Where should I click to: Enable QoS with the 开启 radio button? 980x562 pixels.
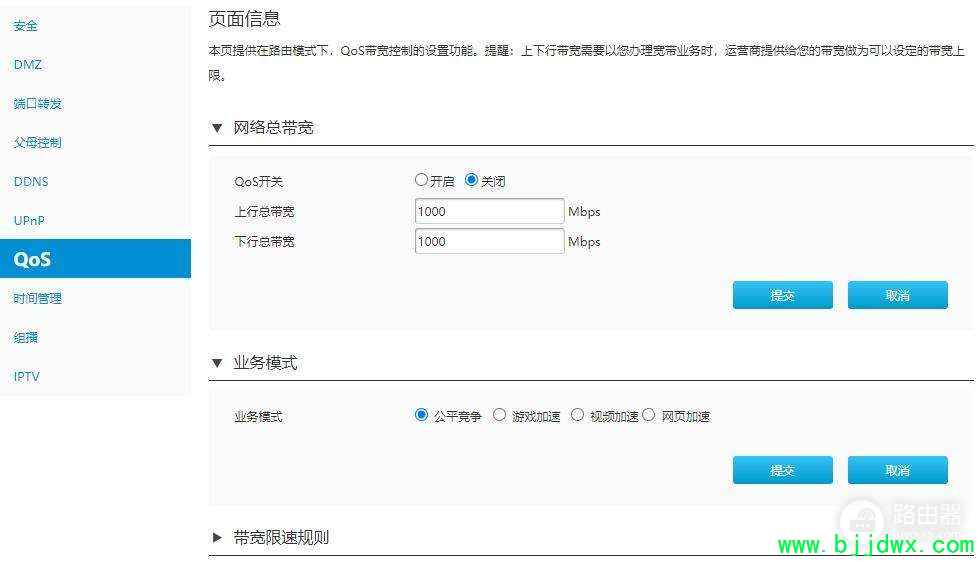point(421,180)
